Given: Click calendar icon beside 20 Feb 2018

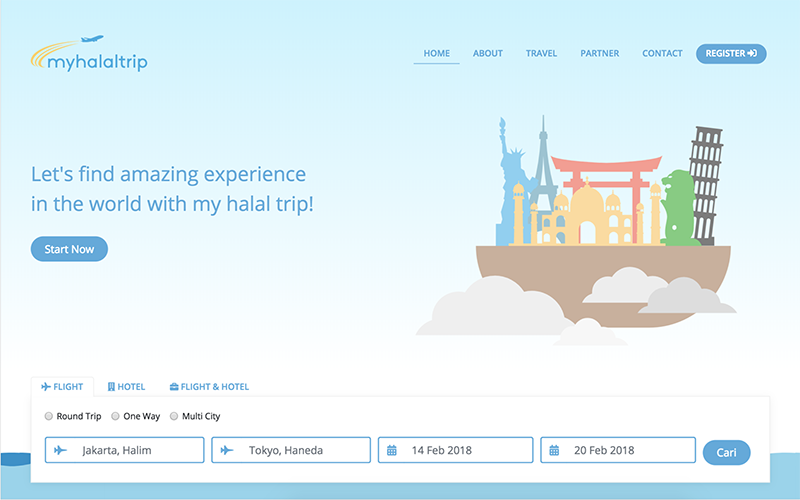Looking at the screenshot, I should (x=555, y=450).
